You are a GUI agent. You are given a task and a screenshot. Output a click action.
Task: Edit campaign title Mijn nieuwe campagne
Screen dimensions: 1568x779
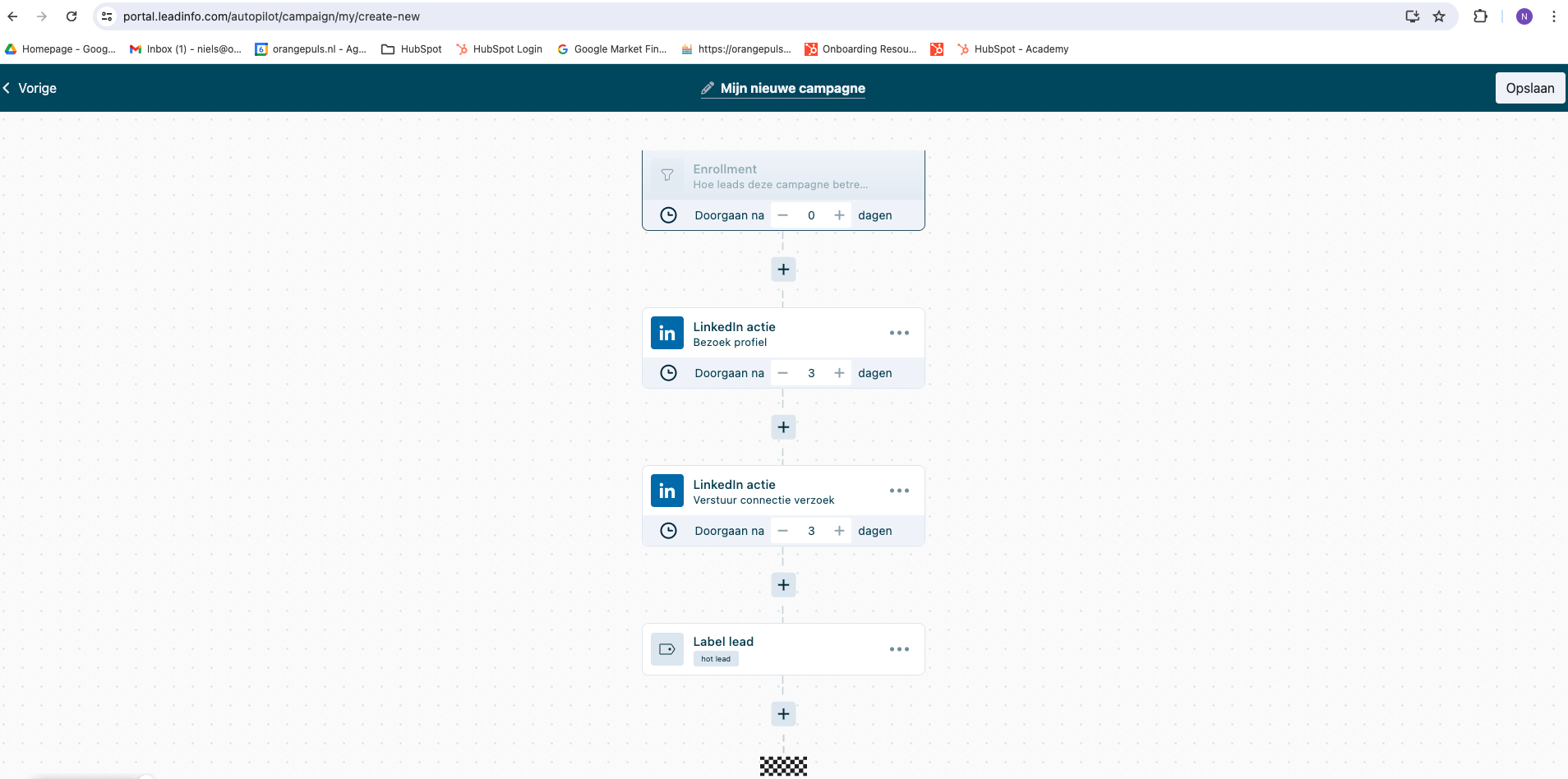(x=792, y=88)
